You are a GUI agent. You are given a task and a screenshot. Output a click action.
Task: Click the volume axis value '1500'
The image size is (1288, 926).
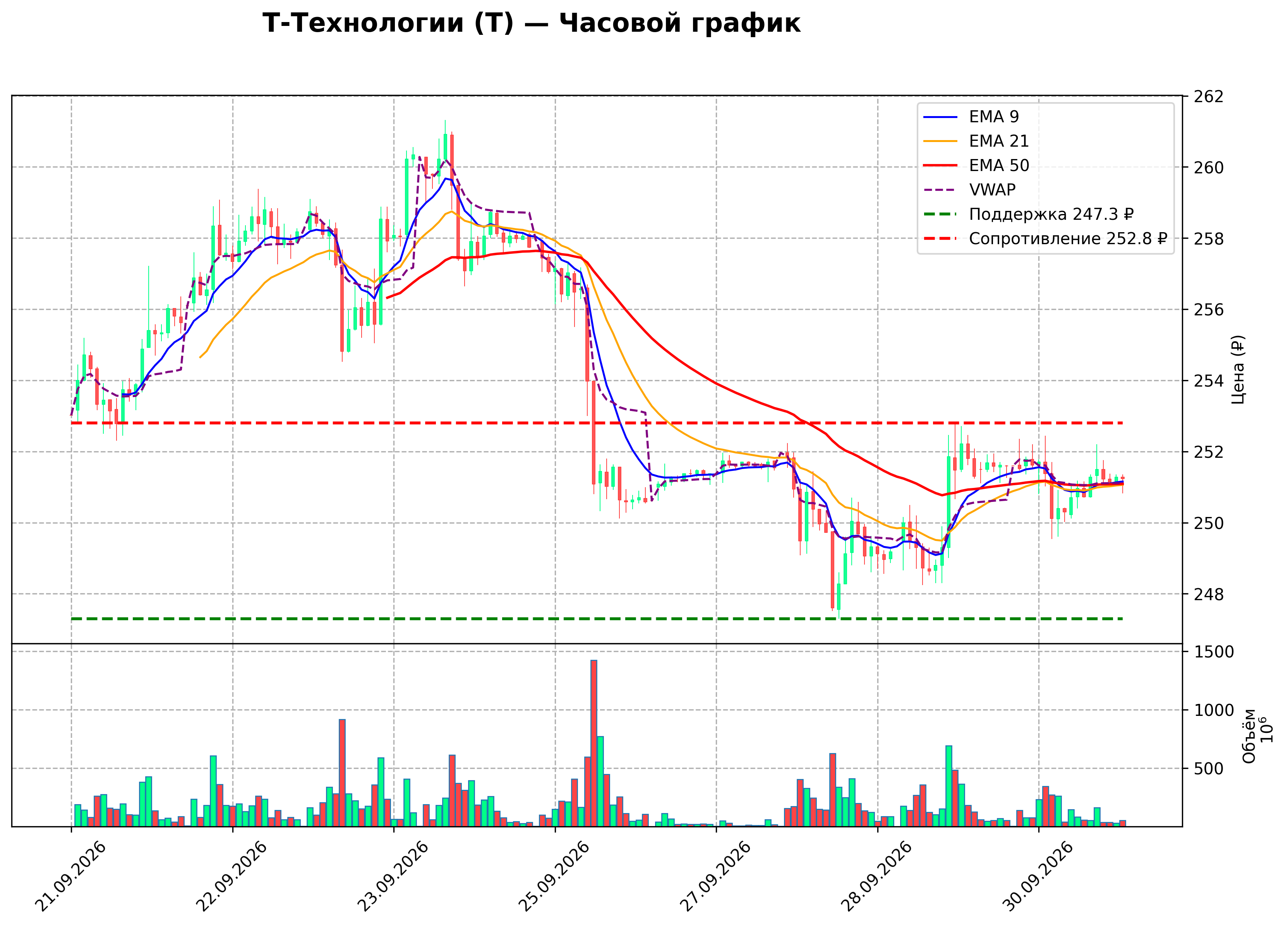tap(1214, 652)
